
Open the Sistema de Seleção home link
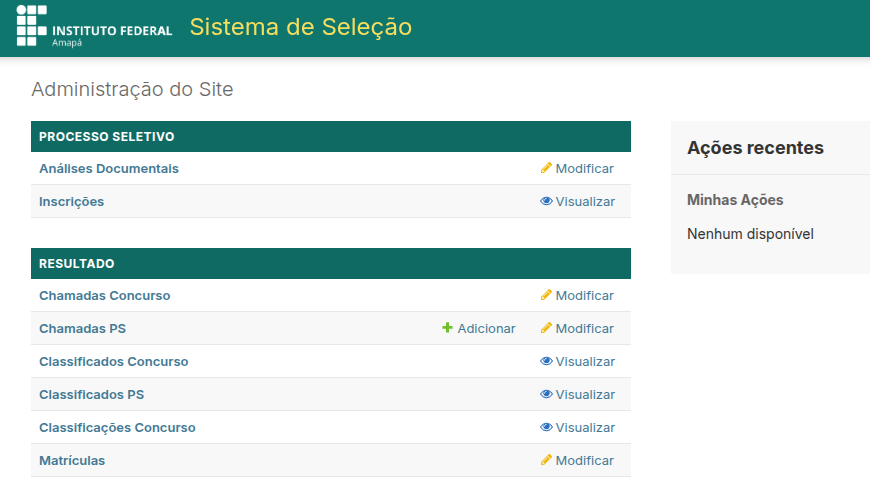pyautogui.click(x=300, y=27)
